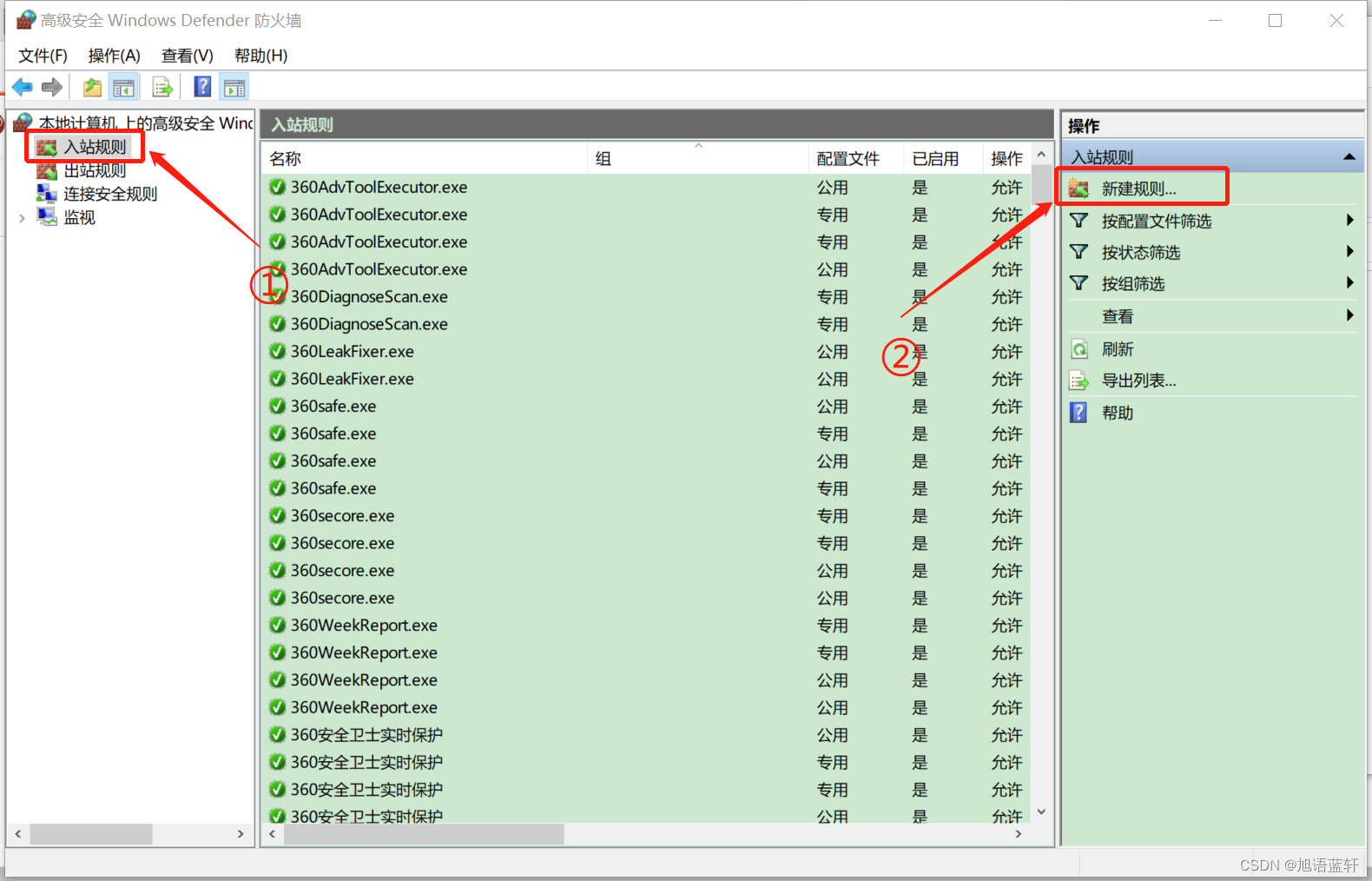Click green check icon of first 360secore.exe row
1372x881 pixels.
[277, 515]
